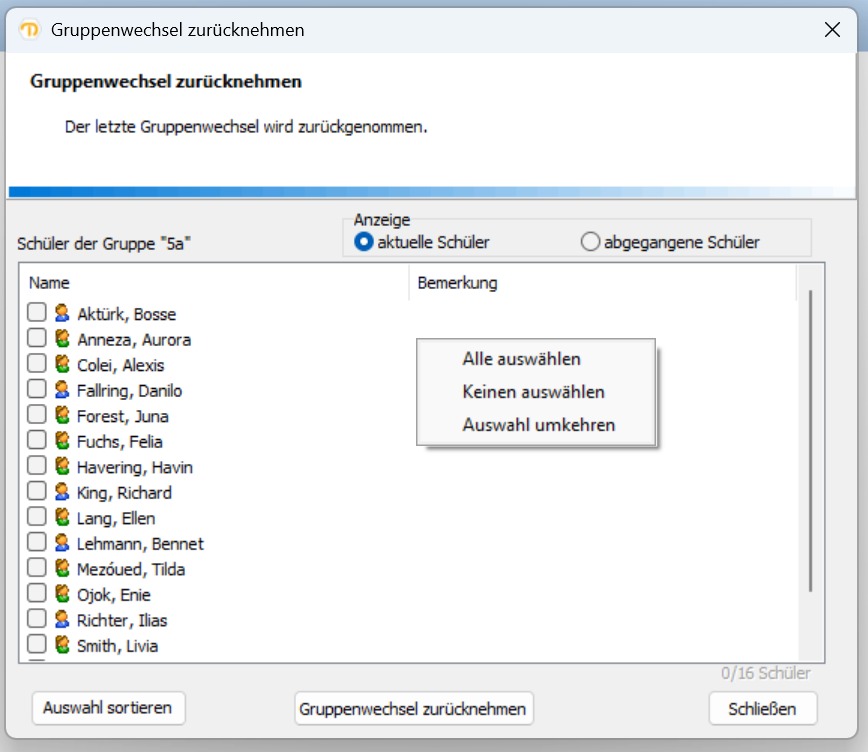The width and height of the screenshot is (868, 752).
Task: Click the student icon beside Smith, Livia
Action: [x=62, y=645]
